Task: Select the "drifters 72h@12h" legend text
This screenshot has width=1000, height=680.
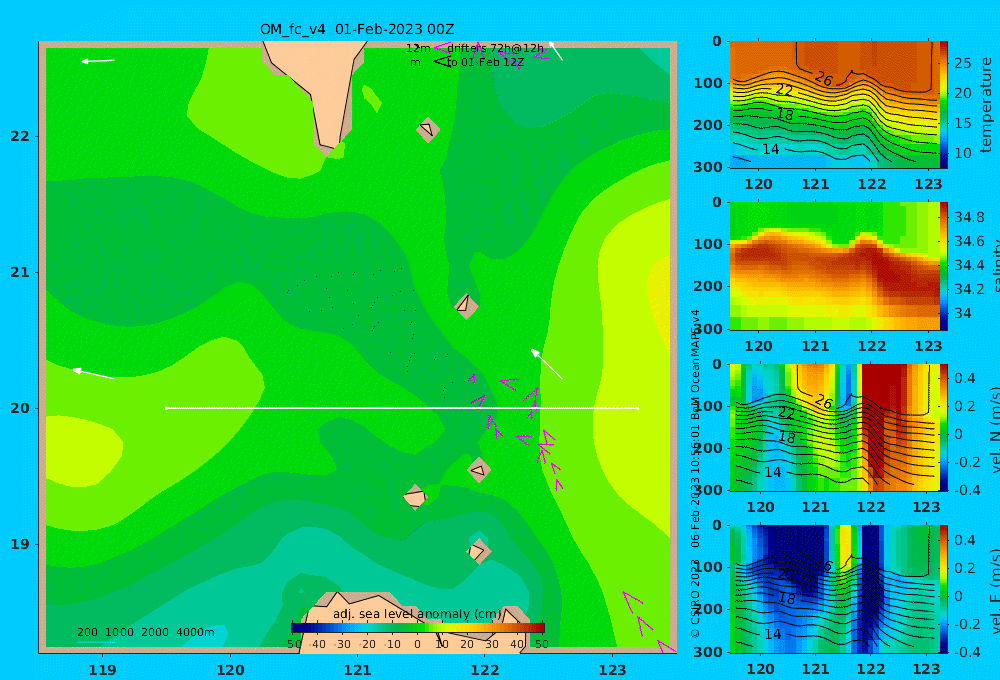Action: pos(496,48)
